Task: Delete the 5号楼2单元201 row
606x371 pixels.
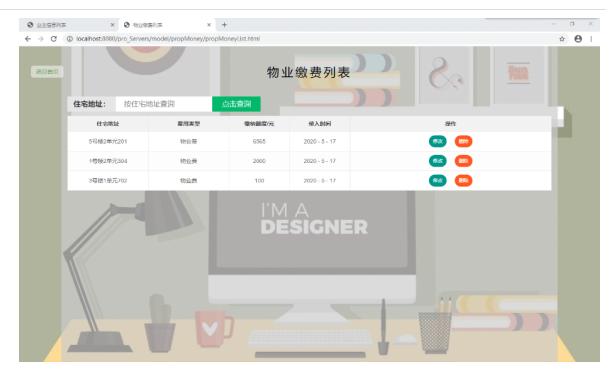Action: 463,141
